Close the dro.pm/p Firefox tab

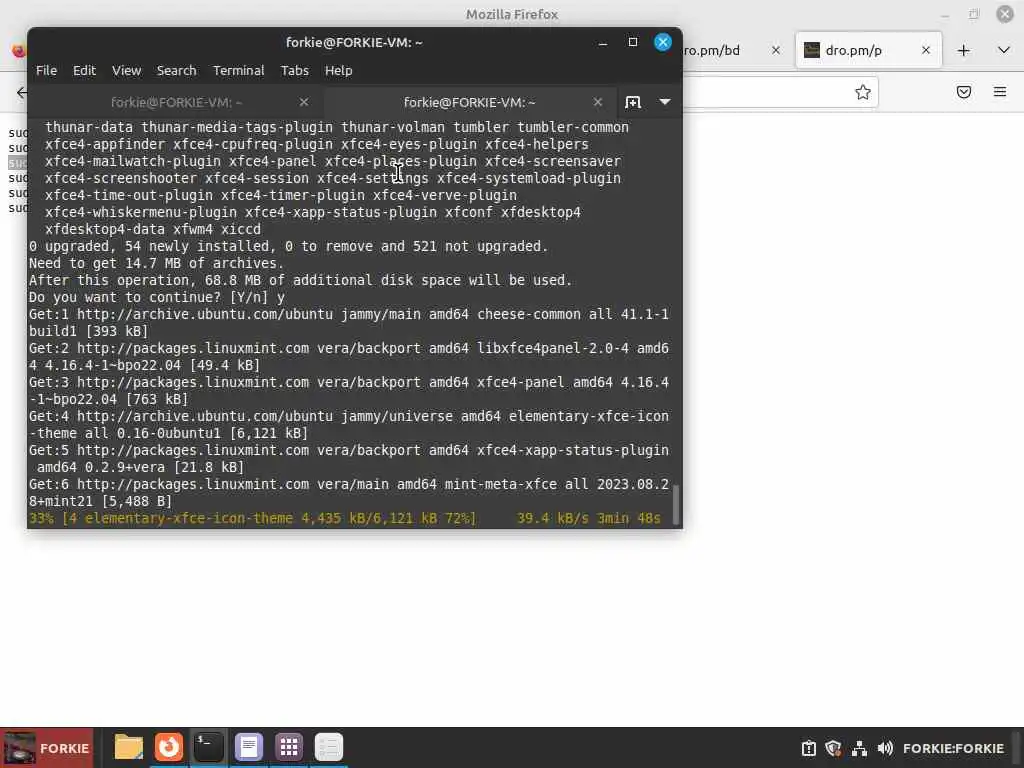pos(925,50)
